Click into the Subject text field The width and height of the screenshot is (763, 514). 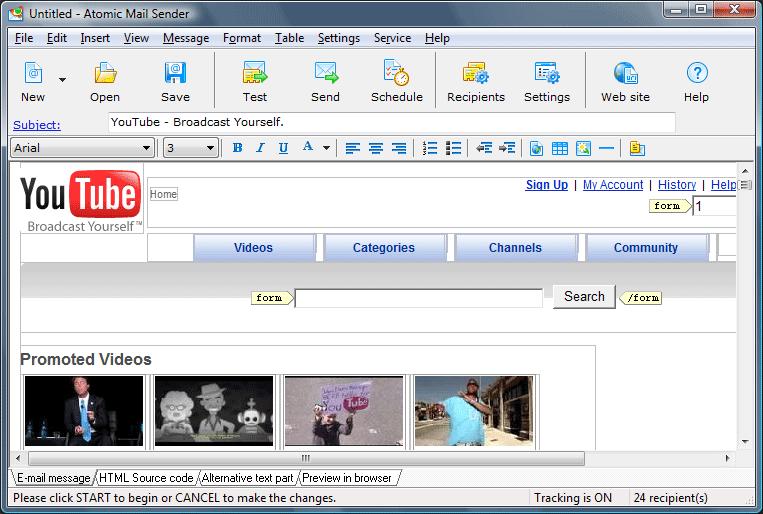pos(392,122)
